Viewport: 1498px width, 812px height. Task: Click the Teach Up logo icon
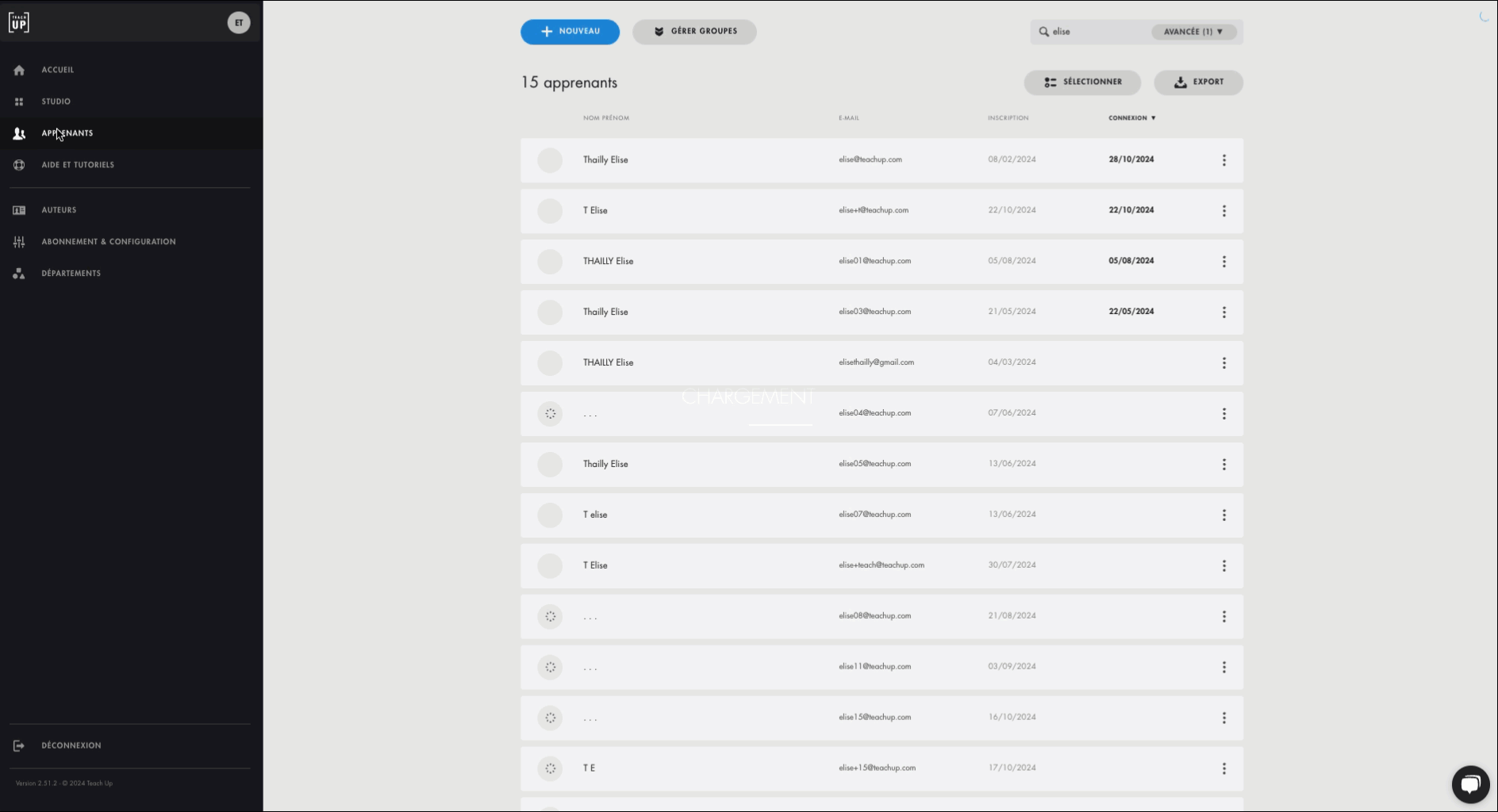pyautogui.click(x=19, y=22)
